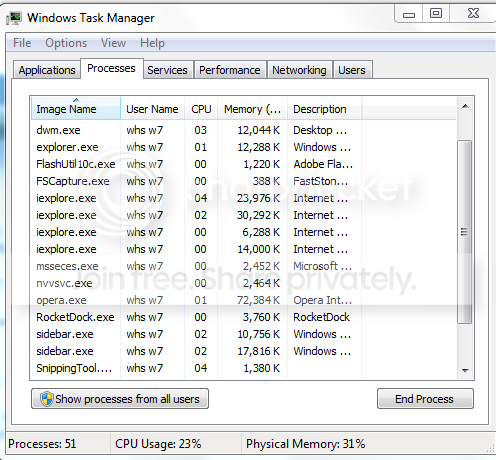Click the shield icon on Show processes button
Screen dimensions: 496x460
coord(47,399)
